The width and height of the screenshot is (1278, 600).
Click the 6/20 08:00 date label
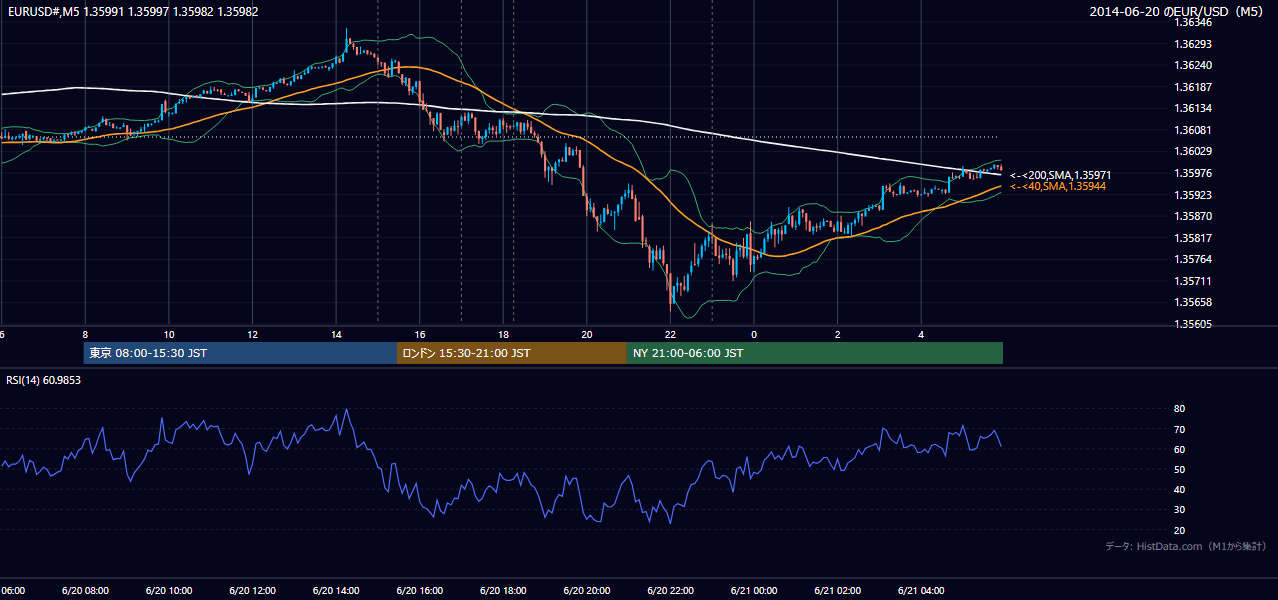pos(85,590)
